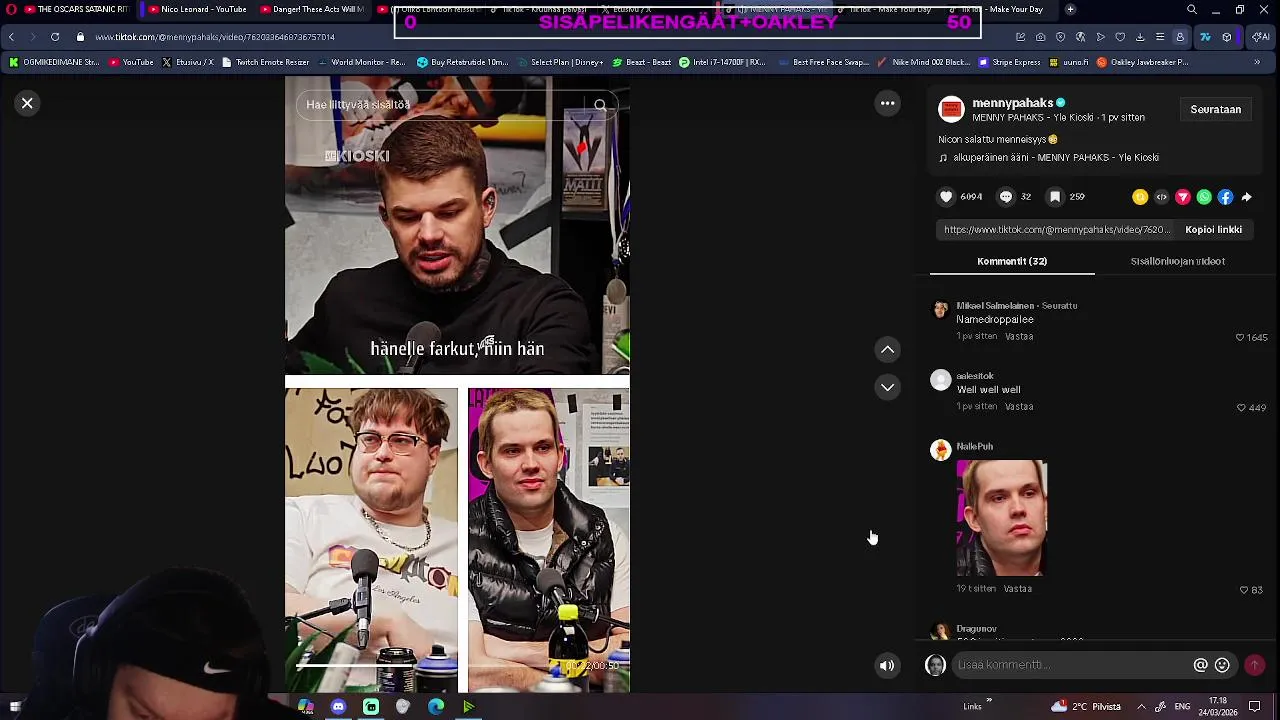
Task: Open the taskbar clock showing 17.18
Action: pyautogui.click(x=1218, y=707)
